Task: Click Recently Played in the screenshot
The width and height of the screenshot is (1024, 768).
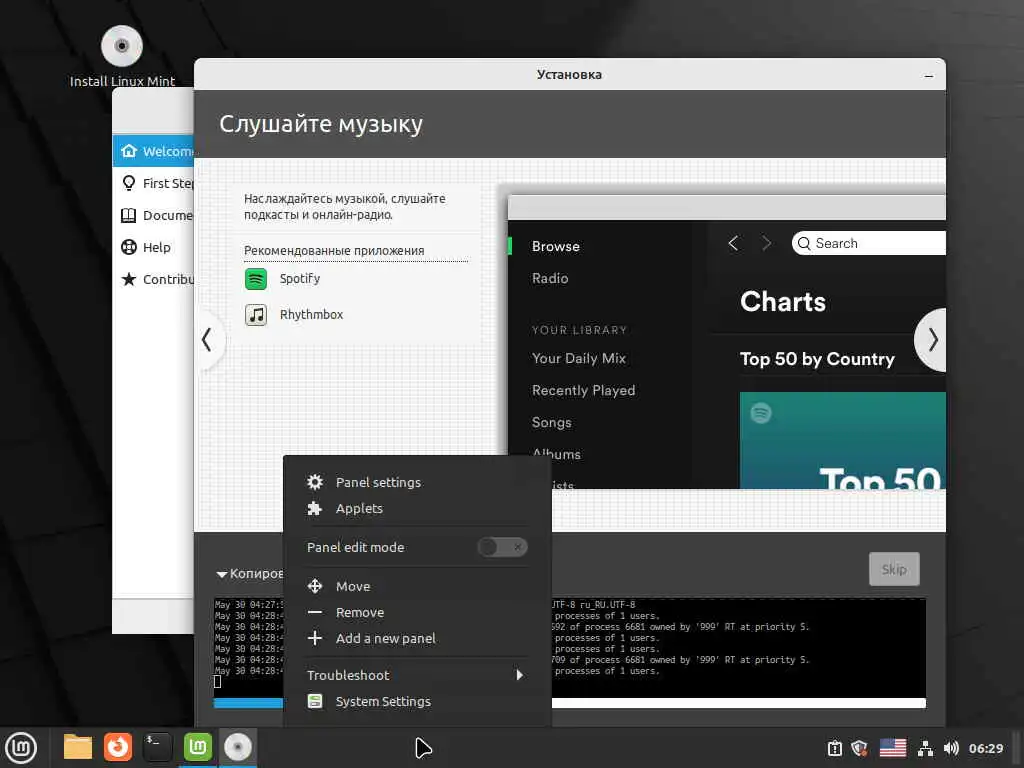Action: click(583, 390)
